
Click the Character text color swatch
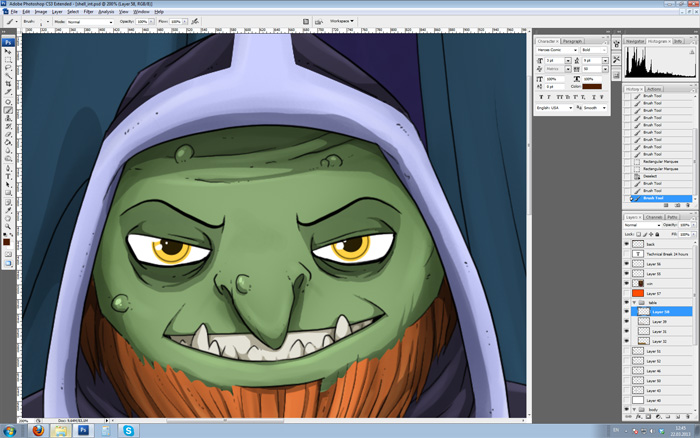[x=592, y=86]
